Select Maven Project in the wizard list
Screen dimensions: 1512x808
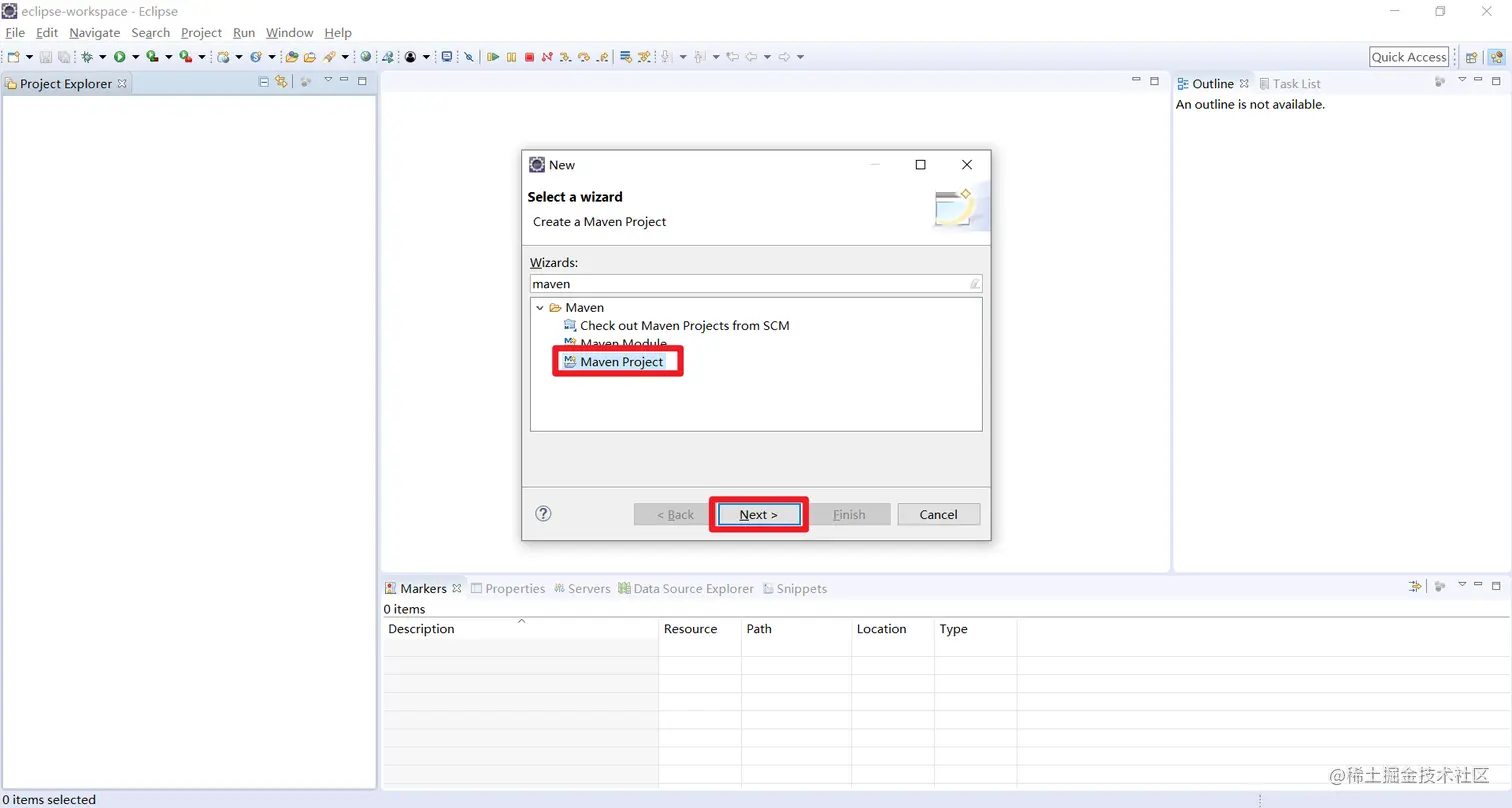(614, 362)
